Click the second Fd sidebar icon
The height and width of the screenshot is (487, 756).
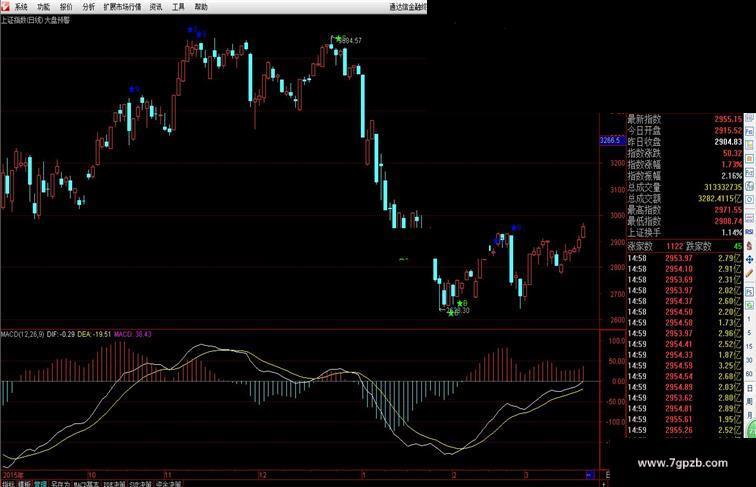point(750,172)
